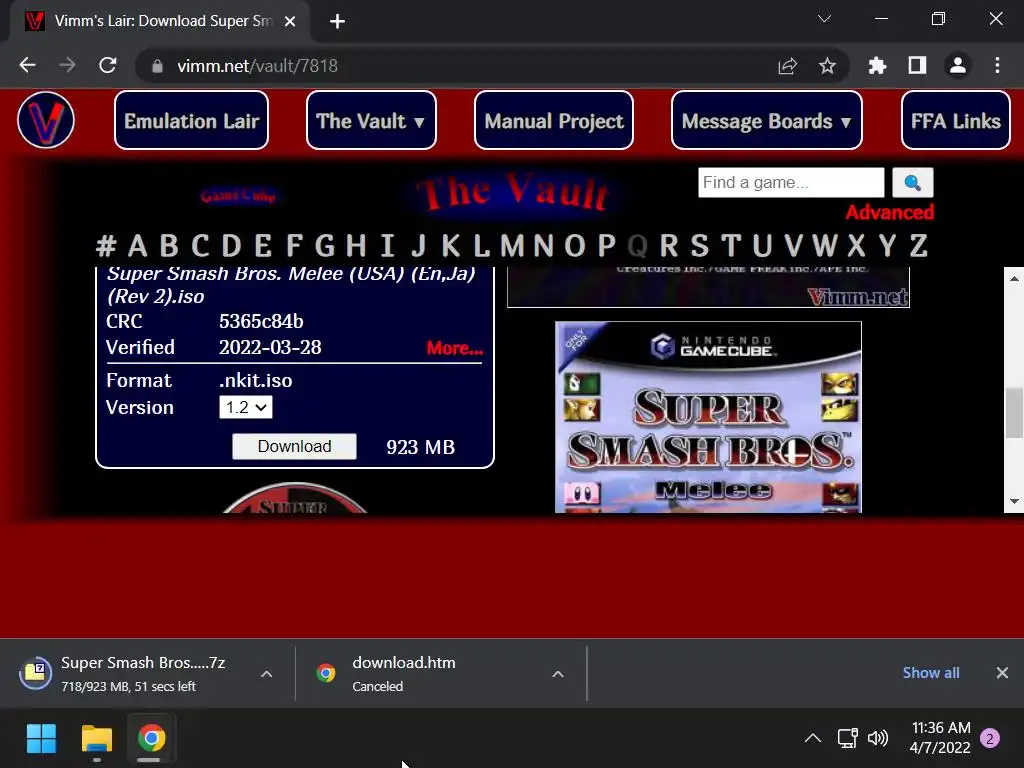Go back to the previous page
1024x768 pixels.
pos(27,65)
